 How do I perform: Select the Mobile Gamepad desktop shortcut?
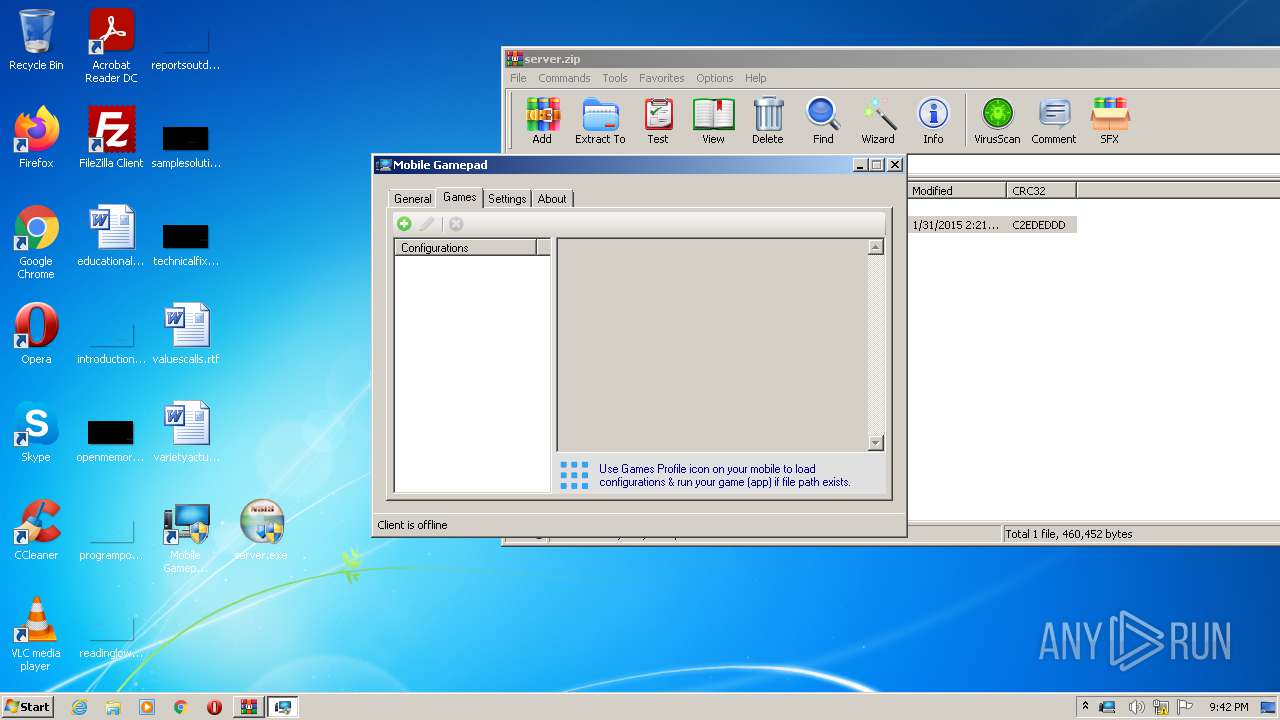pyautogui.click(x=186, y=538)
